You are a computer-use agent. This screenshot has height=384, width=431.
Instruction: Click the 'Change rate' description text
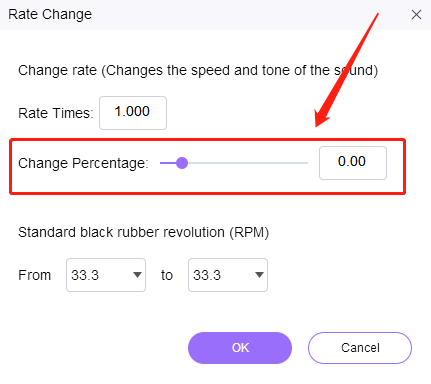(x=198, y=70)
